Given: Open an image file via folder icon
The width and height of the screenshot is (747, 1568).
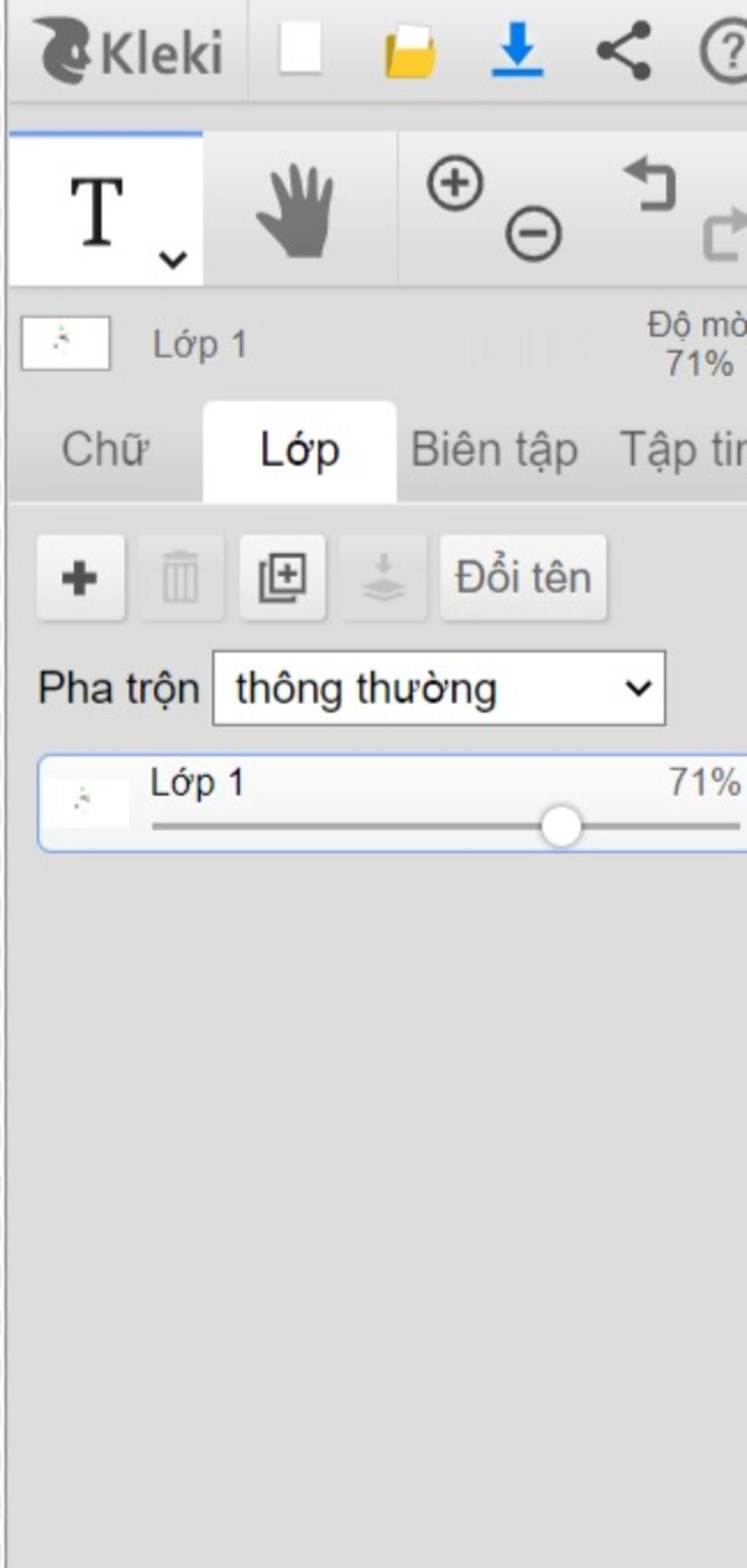Looking at the screenshot, I should point(410,51).
